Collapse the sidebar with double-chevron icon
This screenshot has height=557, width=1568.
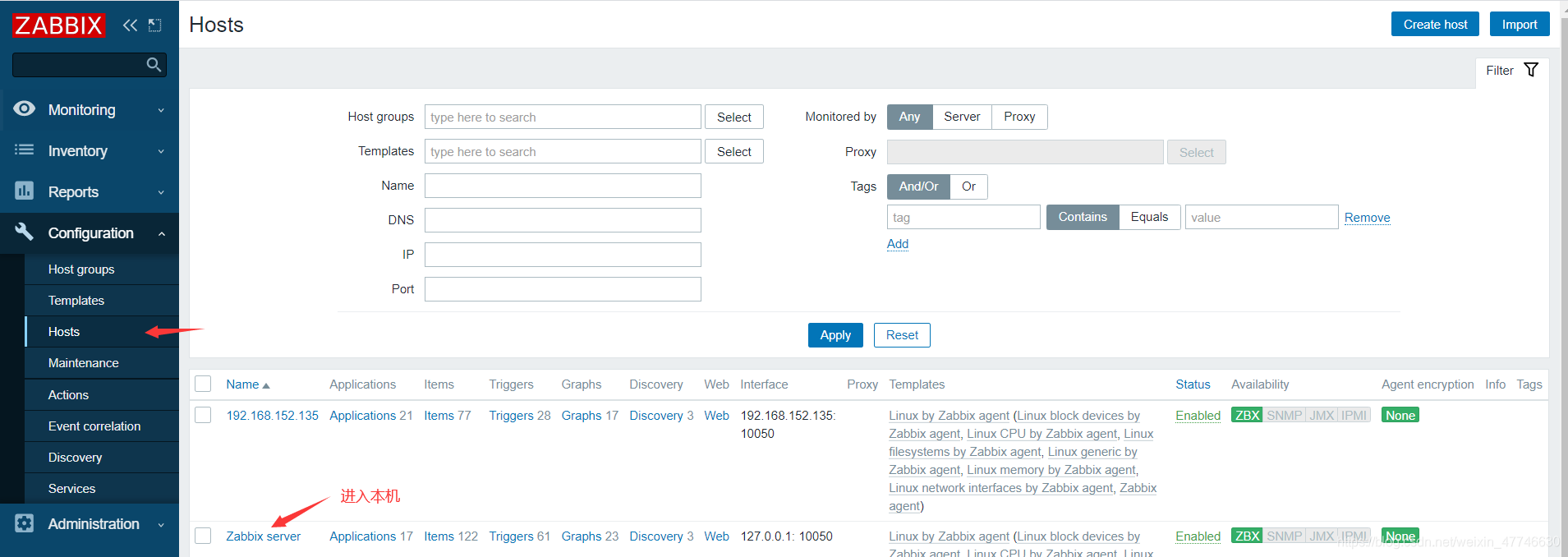click(x=130, y=25)
